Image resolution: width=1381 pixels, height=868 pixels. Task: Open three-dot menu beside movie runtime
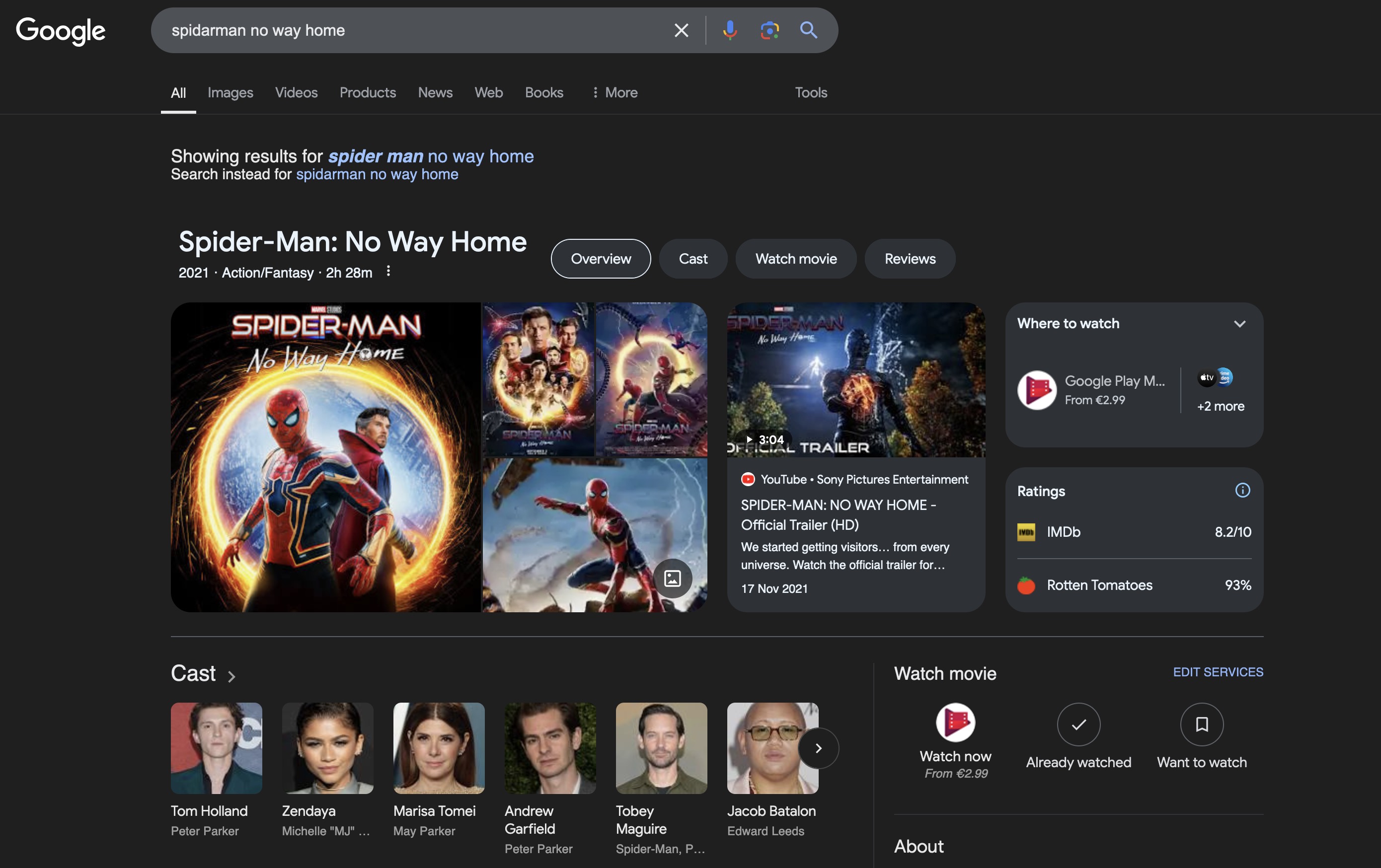(388, 271)
